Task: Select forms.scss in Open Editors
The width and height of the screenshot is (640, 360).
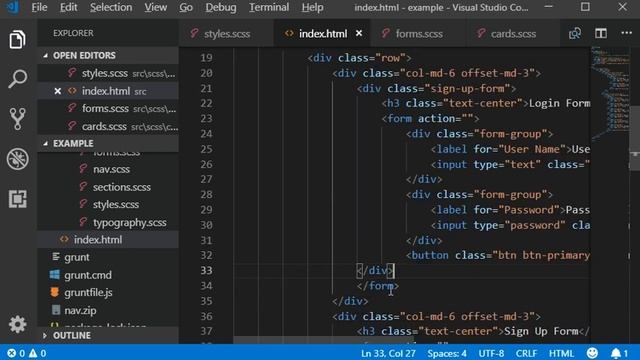Action: (x=108, y=109)
